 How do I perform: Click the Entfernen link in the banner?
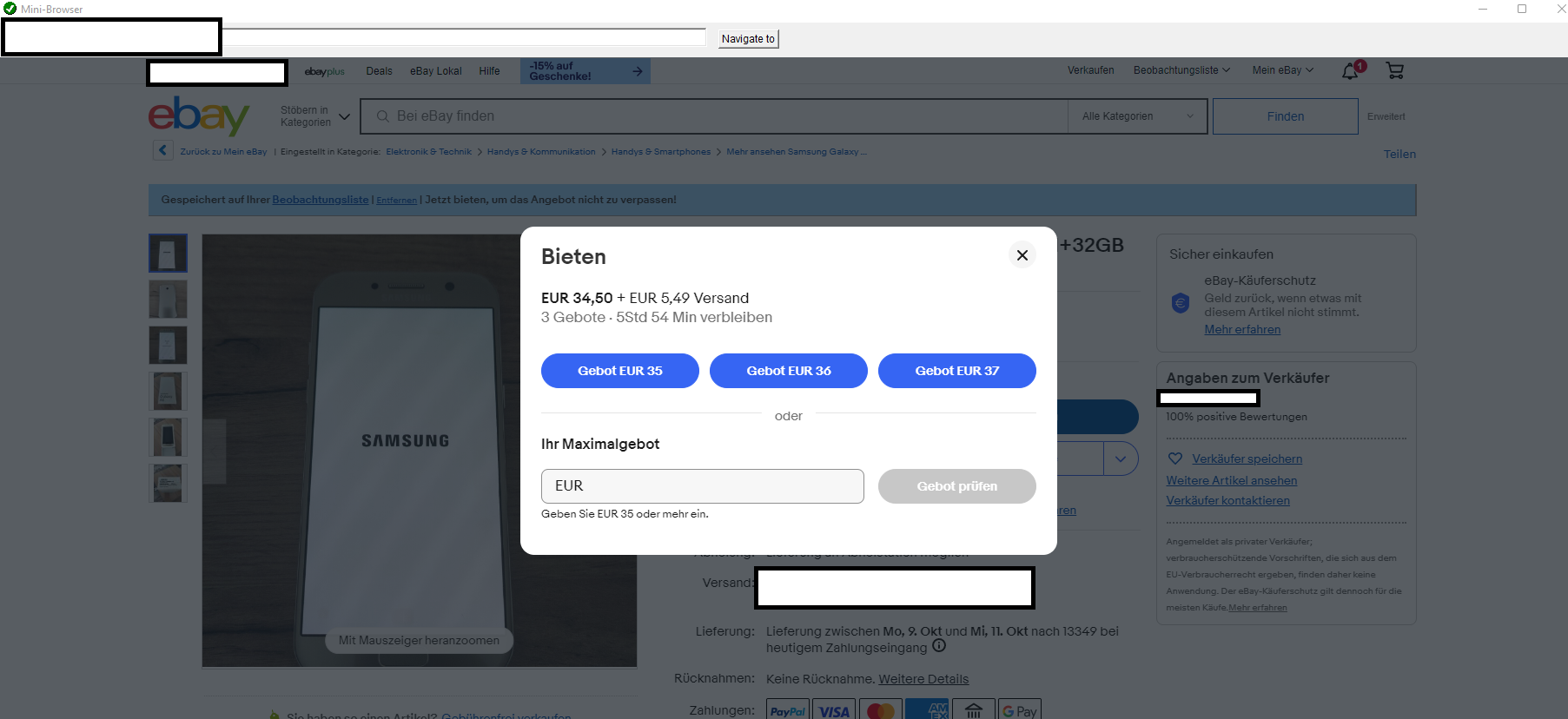396,201
